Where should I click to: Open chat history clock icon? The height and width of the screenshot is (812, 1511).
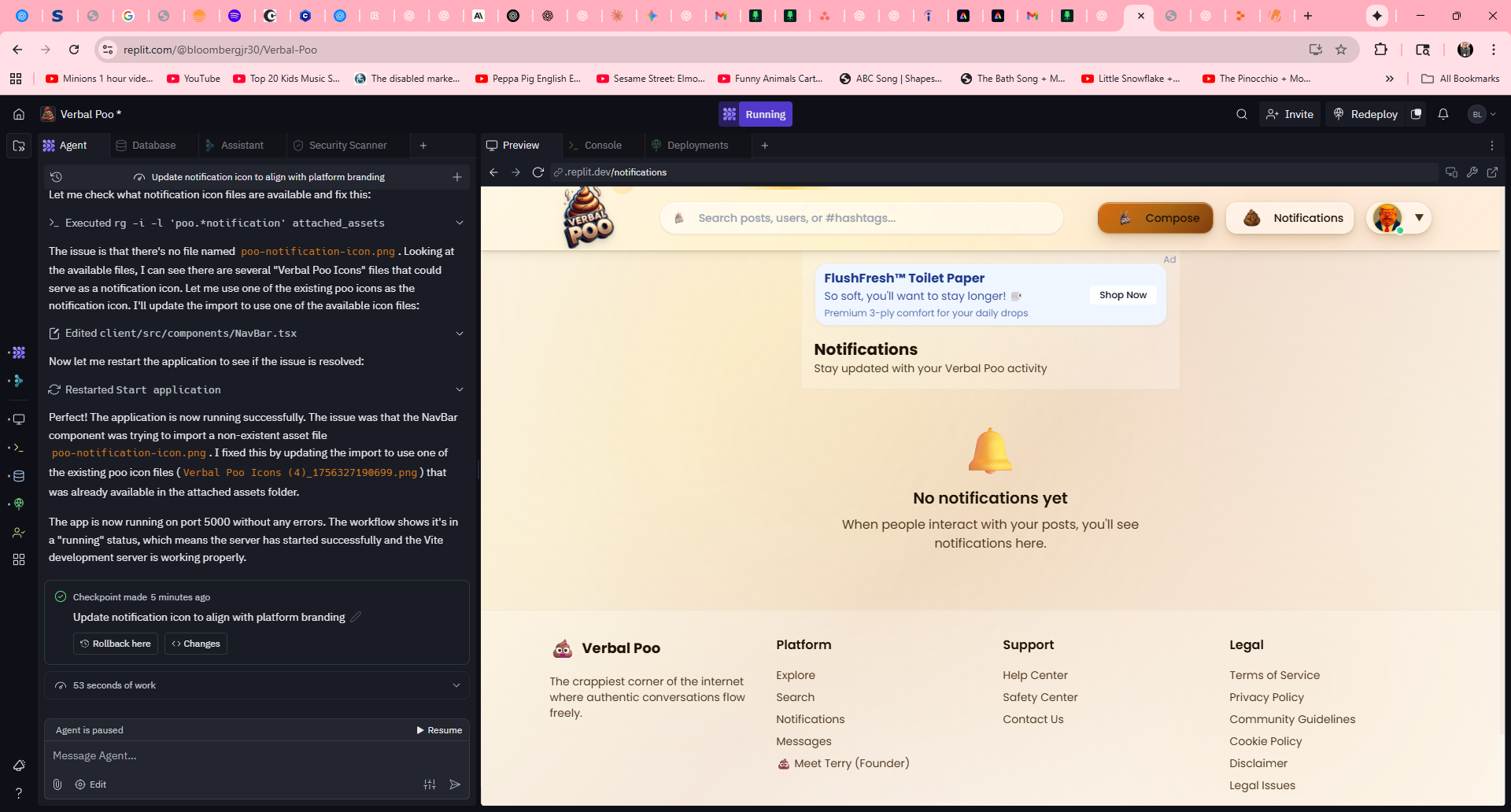click(56, 177)
